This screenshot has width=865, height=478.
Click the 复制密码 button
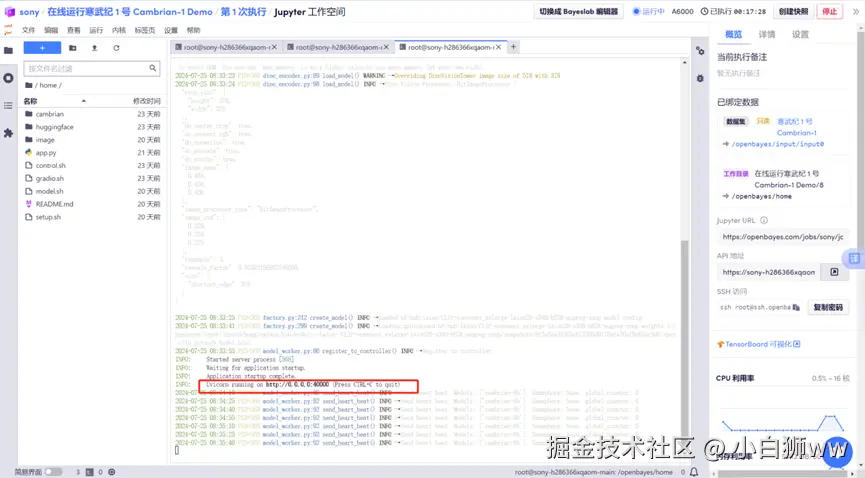[828, 307]
